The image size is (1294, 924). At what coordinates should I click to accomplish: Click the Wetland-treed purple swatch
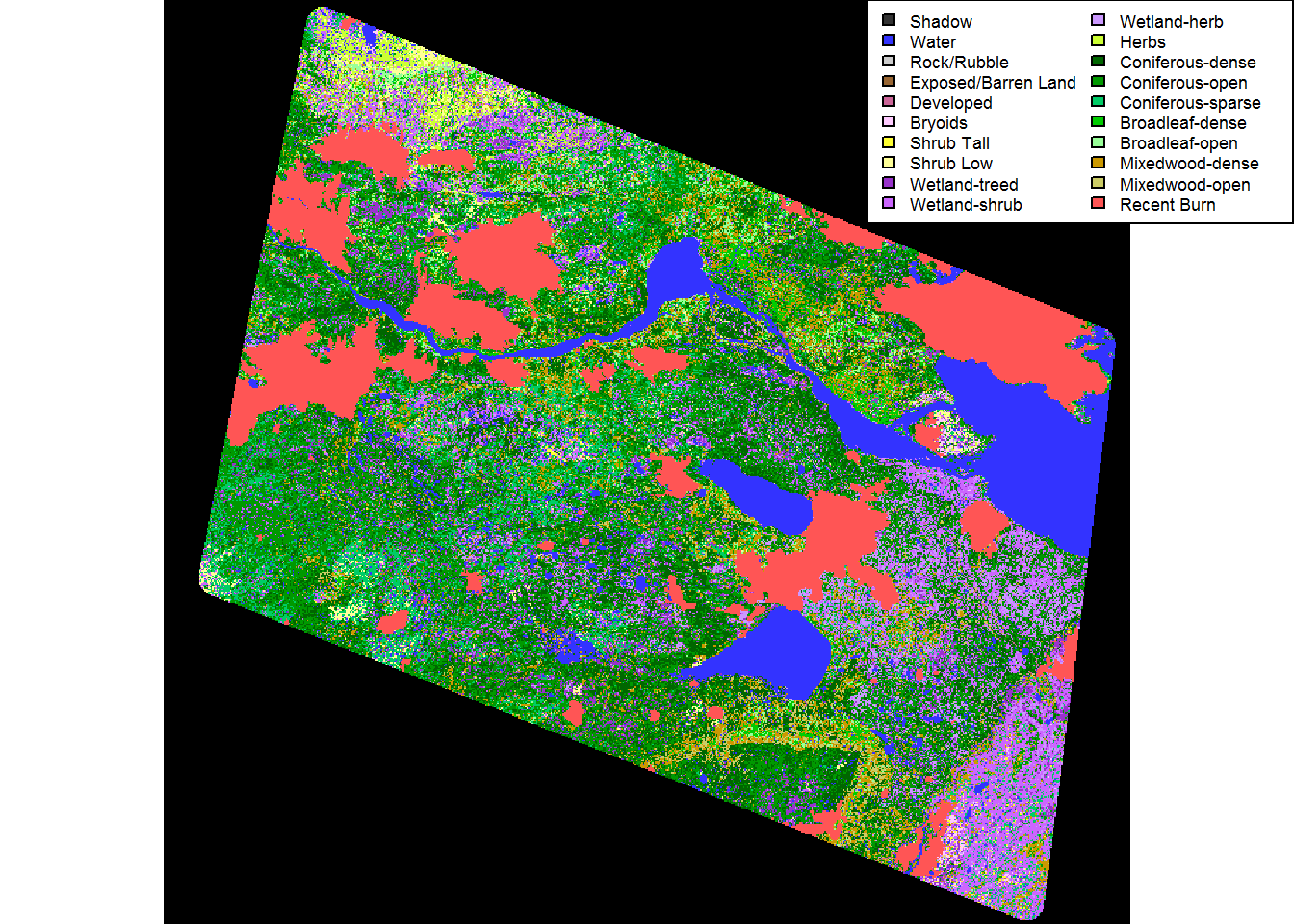[889, 183]
